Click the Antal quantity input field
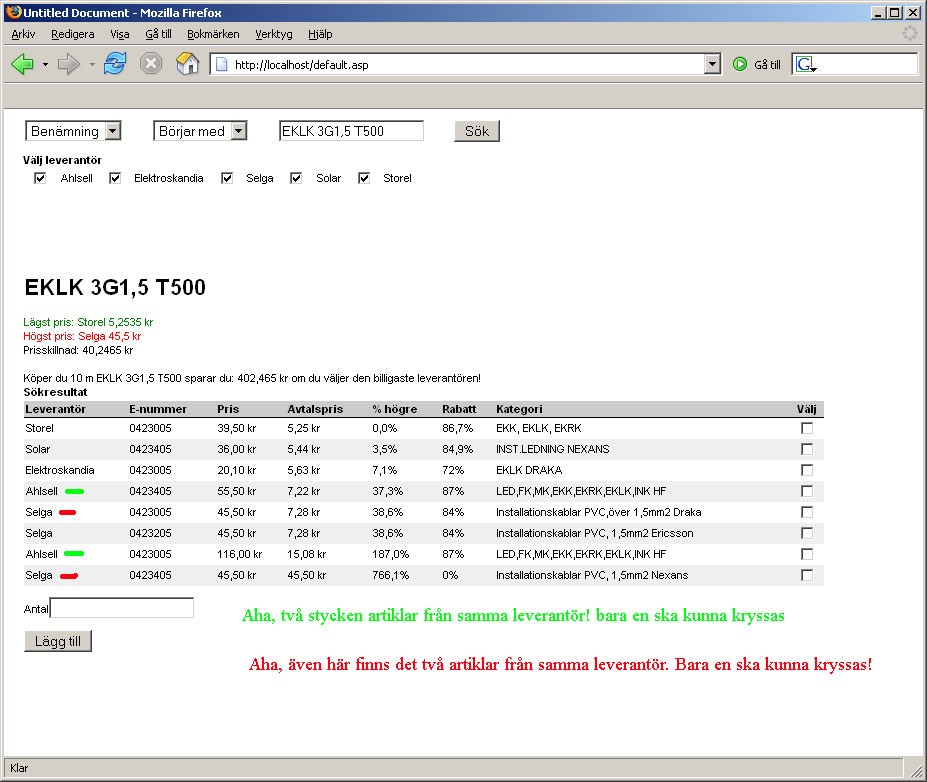This screenshot has height=782, width=927. point(122,608)
